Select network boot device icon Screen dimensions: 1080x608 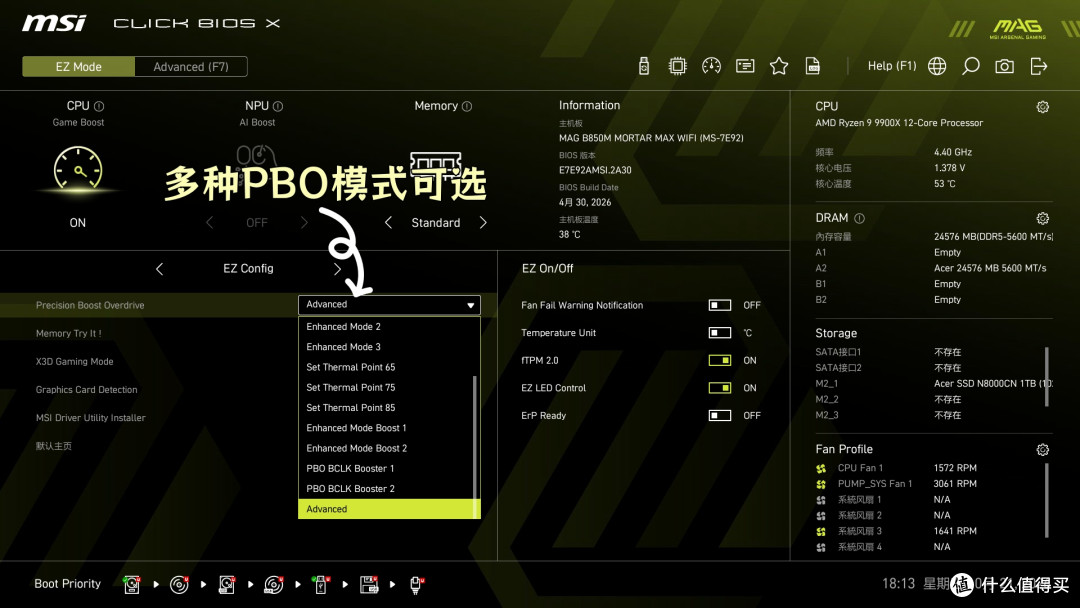pos(416,585)
